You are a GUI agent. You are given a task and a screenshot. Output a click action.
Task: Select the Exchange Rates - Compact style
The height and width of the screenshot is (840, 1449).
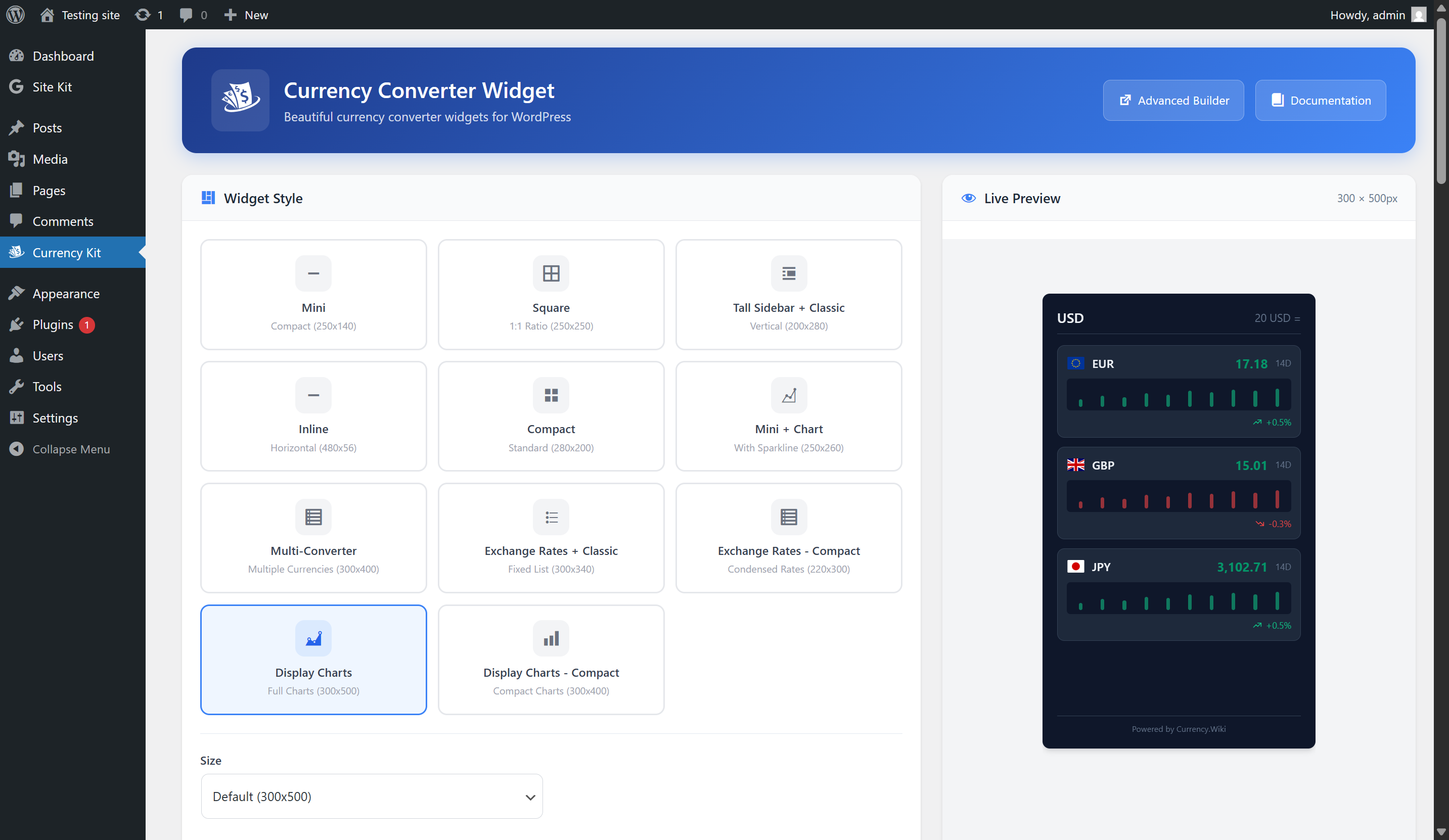[x=788, y=538]
